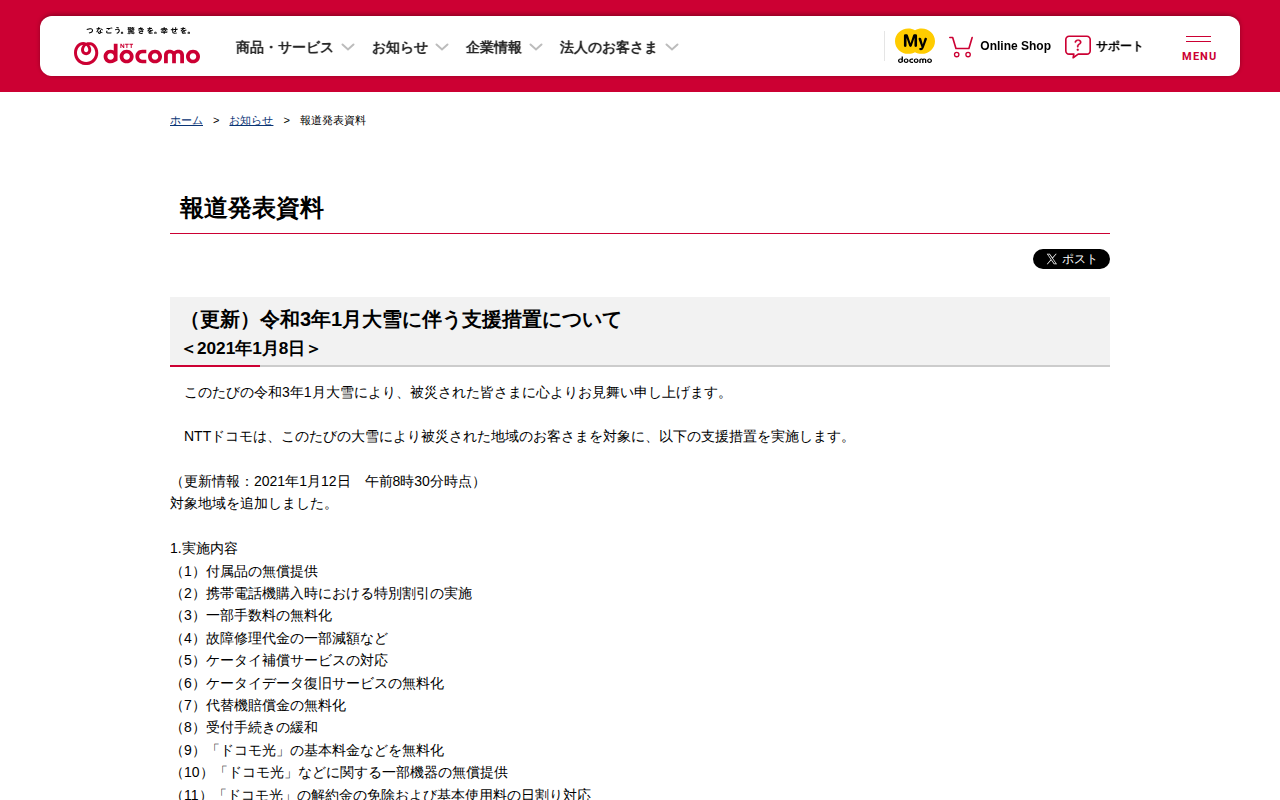Viewport: 1280px width, 800px height.
Task: Click item （10）「ドコモ光」などに関する一部機器の無償提供
Action: click(x=340, y=772)
